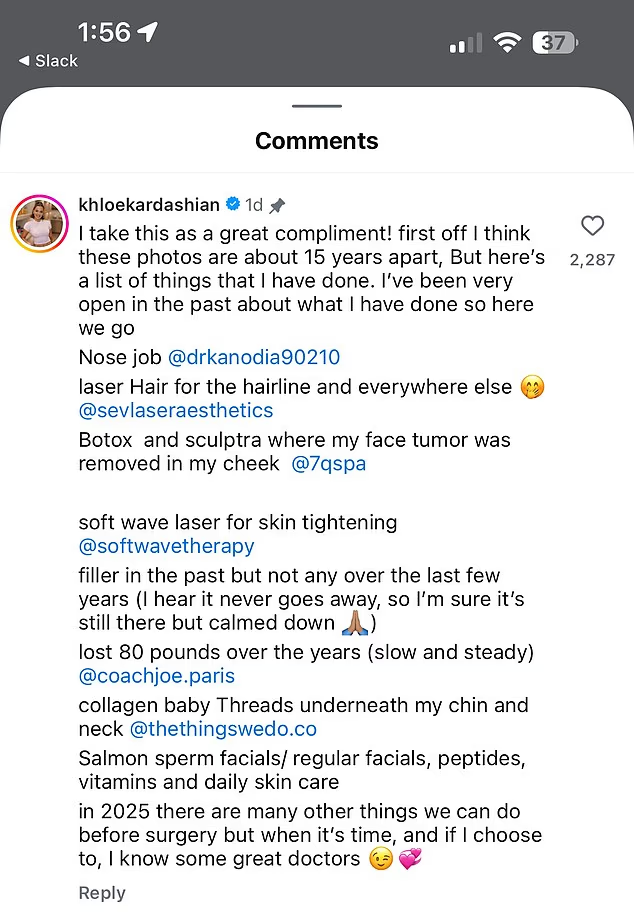Open the @sevlaseraesthetics mention

tap(176, 410)
